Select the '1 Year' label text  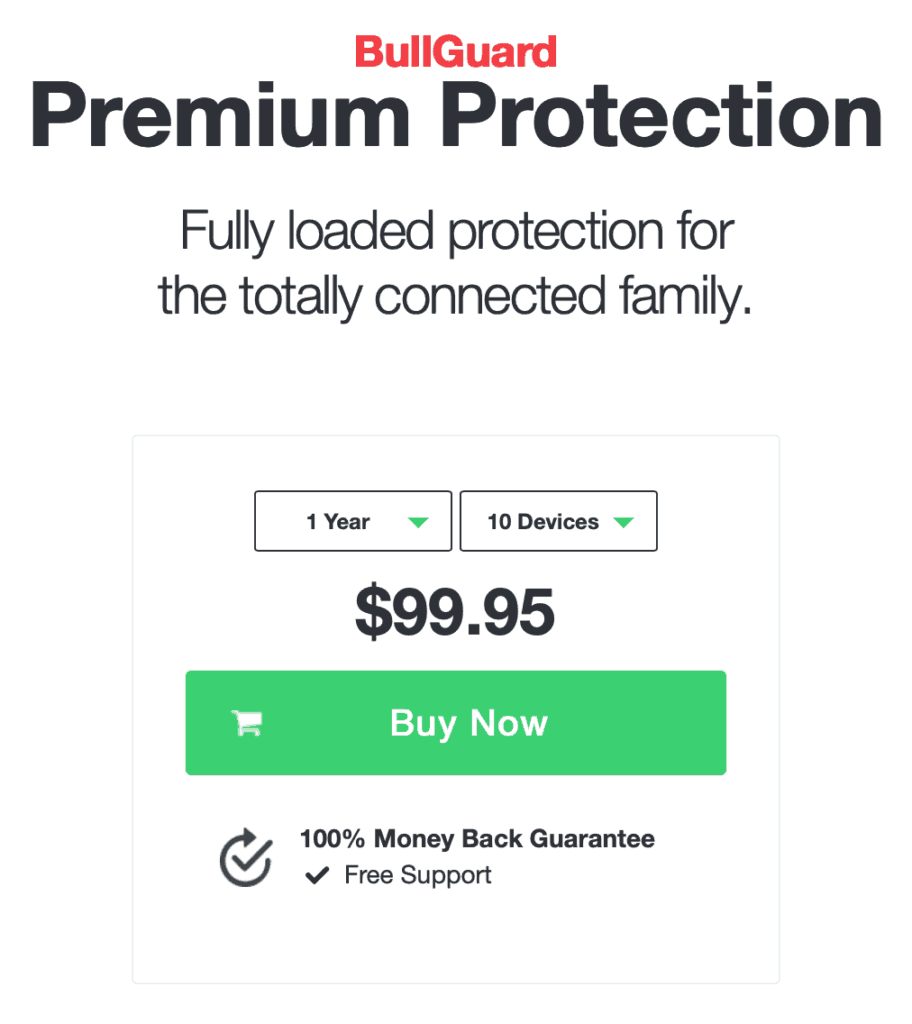338,522
